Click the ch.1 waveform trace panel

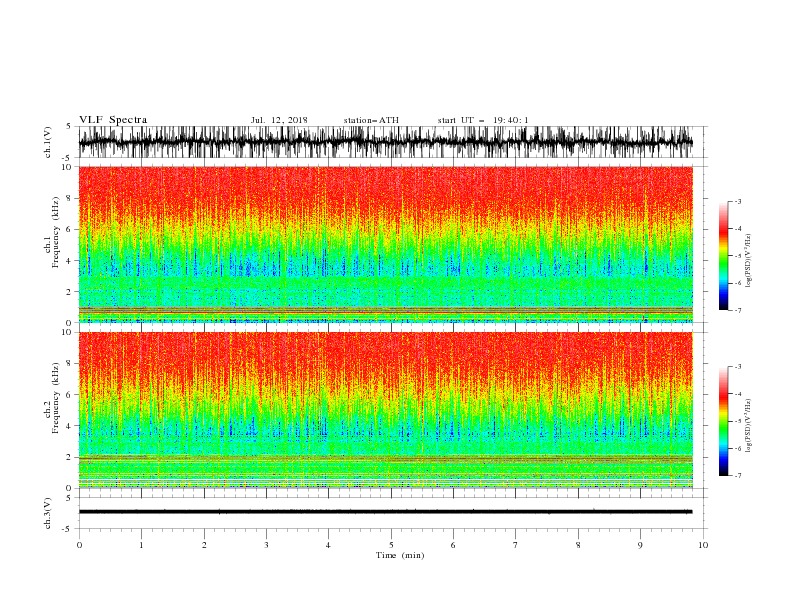click(x=386, y=142)
